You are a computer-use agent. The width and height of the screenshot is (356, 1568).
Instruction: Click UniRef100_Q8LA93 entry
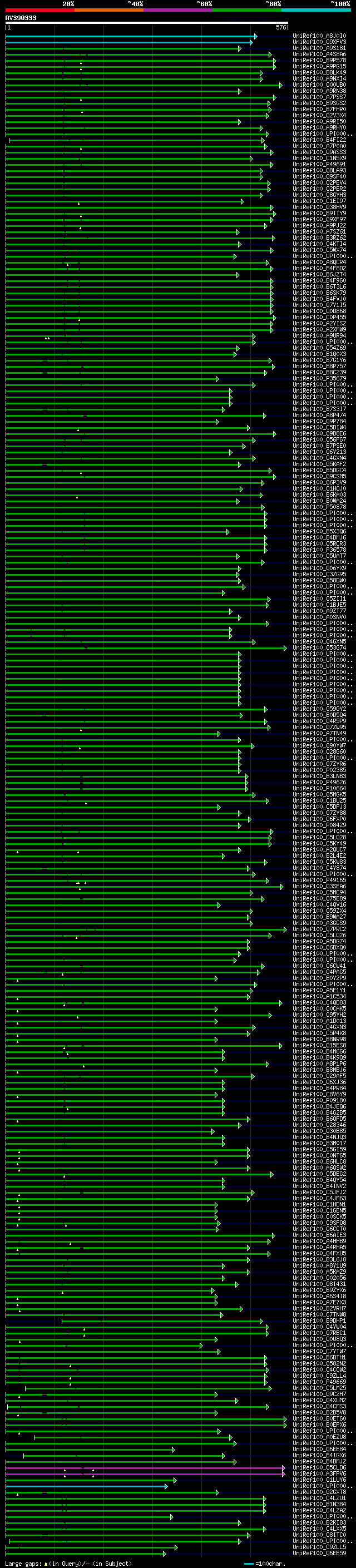(x=319, y=170)
